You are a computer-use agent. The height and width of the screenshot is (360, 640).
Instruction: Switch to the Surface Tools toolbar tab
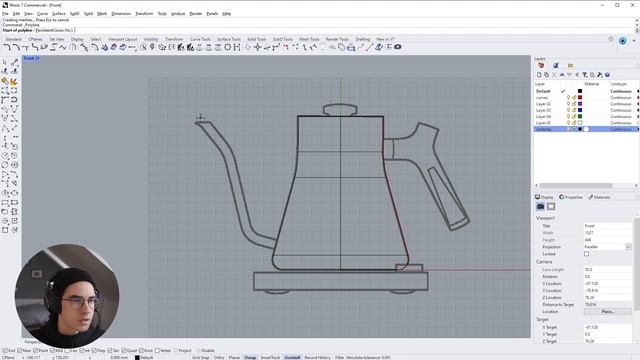(229, 39)
